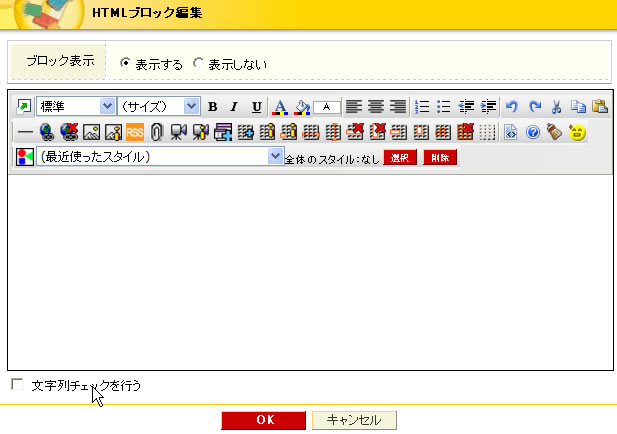617x434 pixels.
Task: Click the red 選択 style button
Action: 400,157
